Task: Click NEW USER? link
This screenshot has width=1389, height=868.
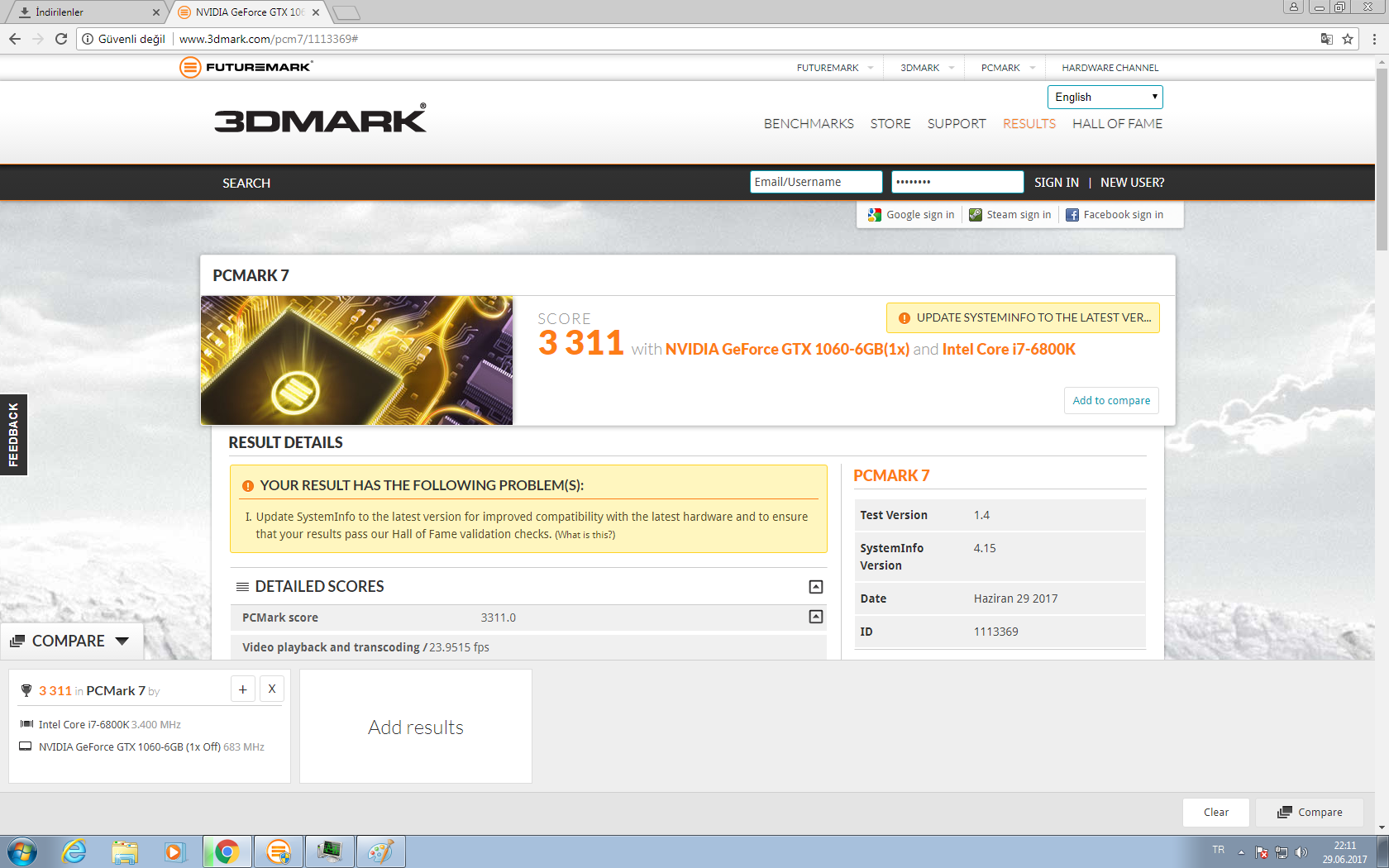Action: point(1132,183)
